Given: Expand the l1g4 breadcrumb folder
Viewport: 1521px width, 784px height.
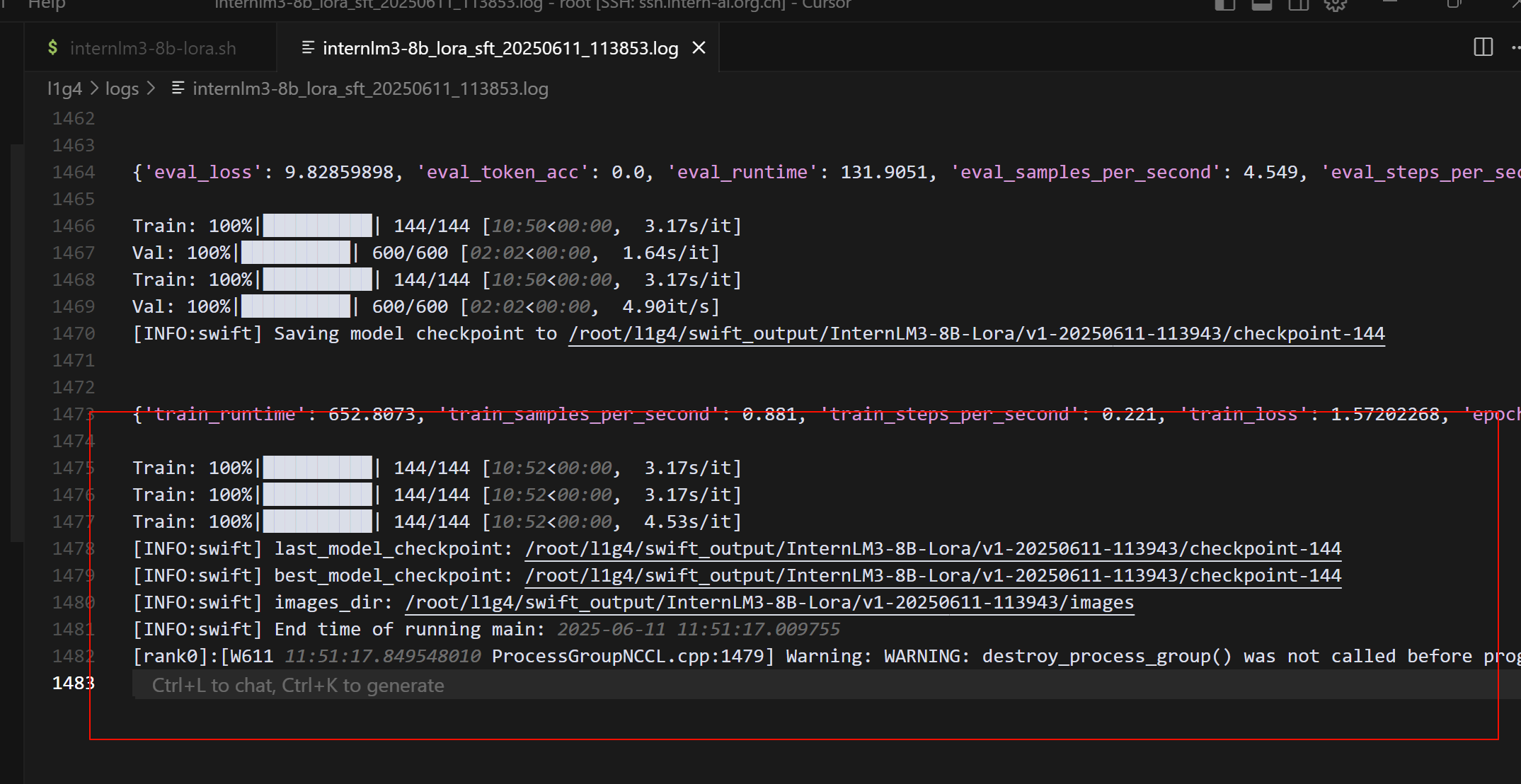Looking at the screenshot, I should (64, 88).
